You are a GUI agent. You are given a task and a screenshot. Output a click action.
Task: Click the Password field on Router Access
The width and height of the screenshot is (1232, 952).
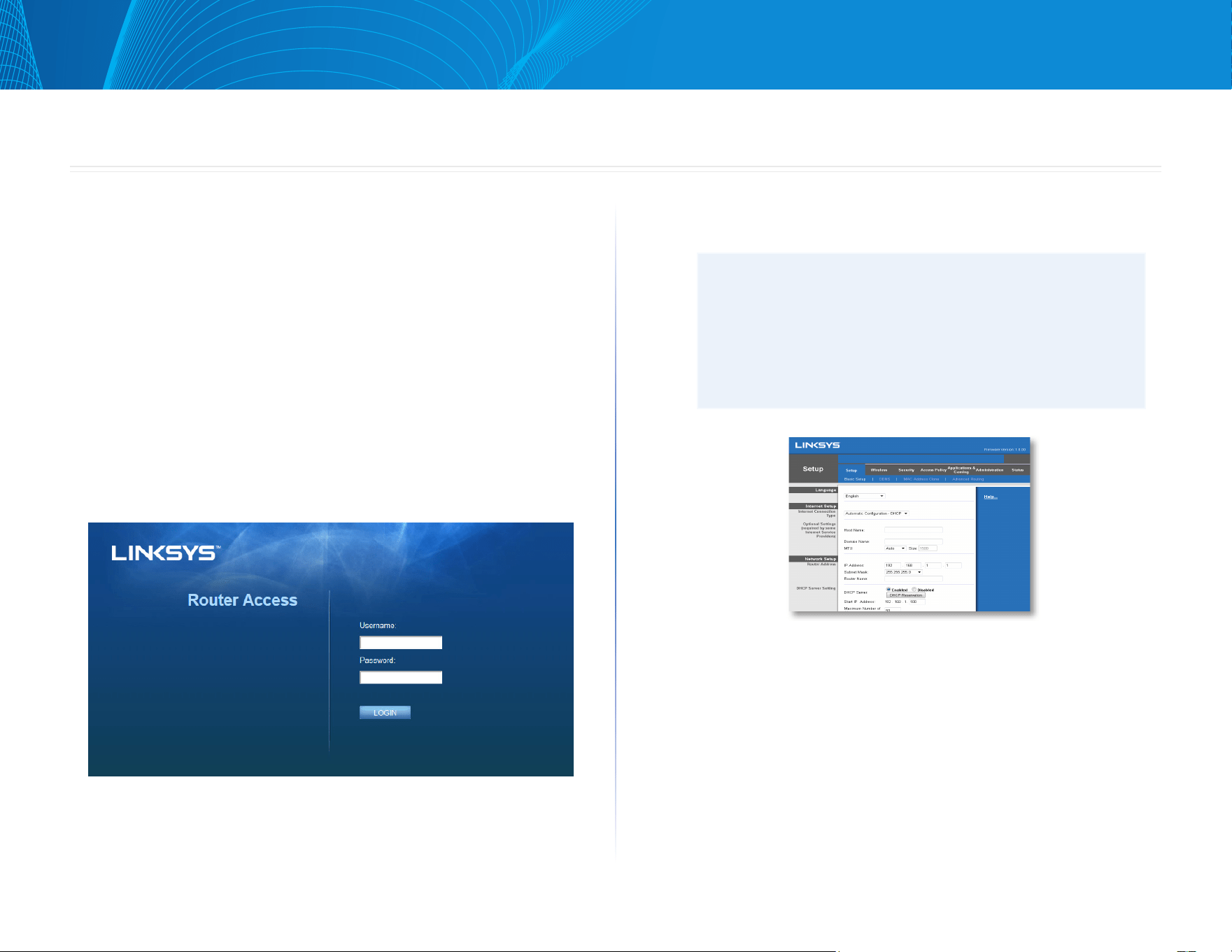401,677
